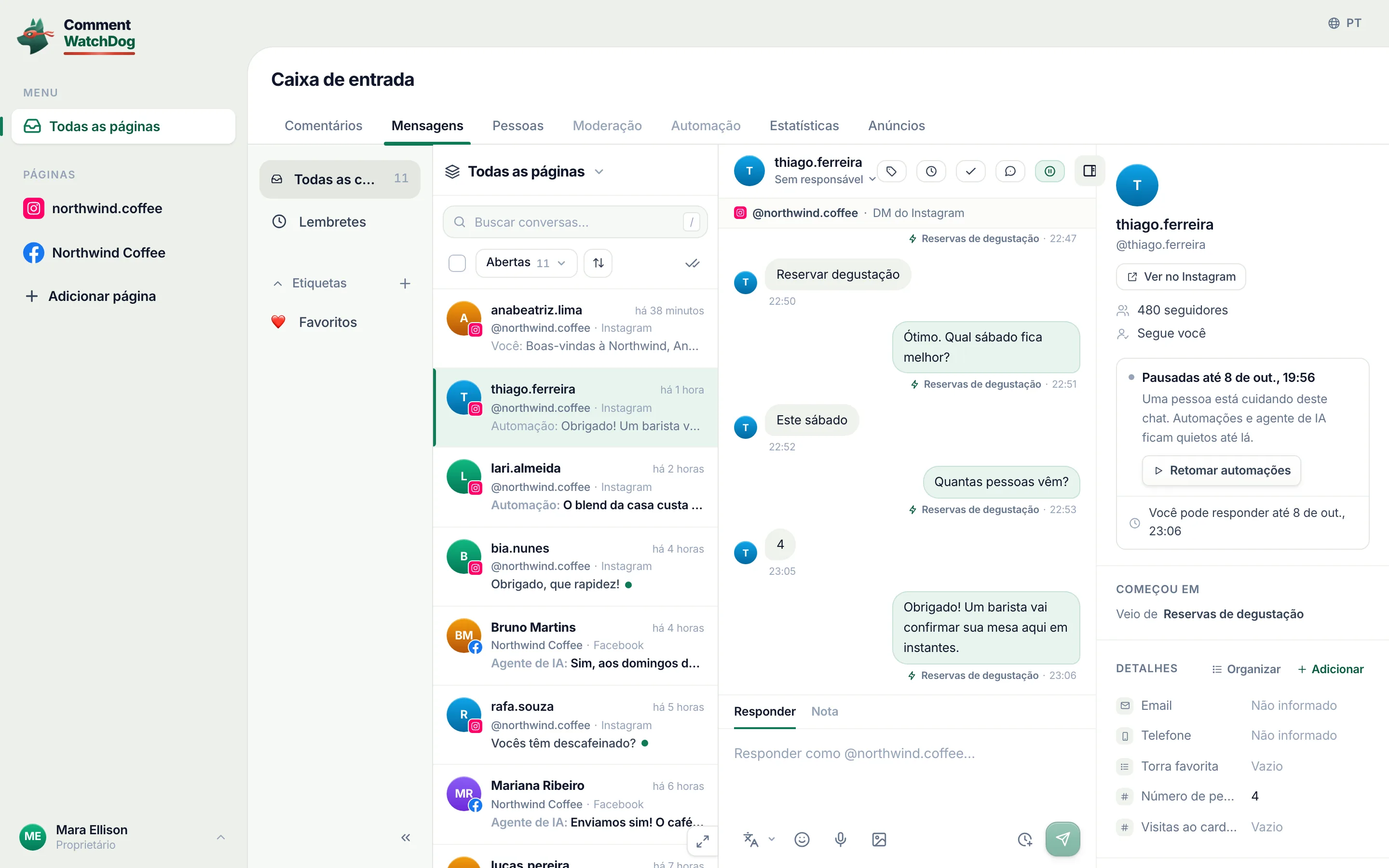Open the translate options arrow in composer
This screenshot has width=1389, height=868.
pyautogui.click(x=771, y=839)
